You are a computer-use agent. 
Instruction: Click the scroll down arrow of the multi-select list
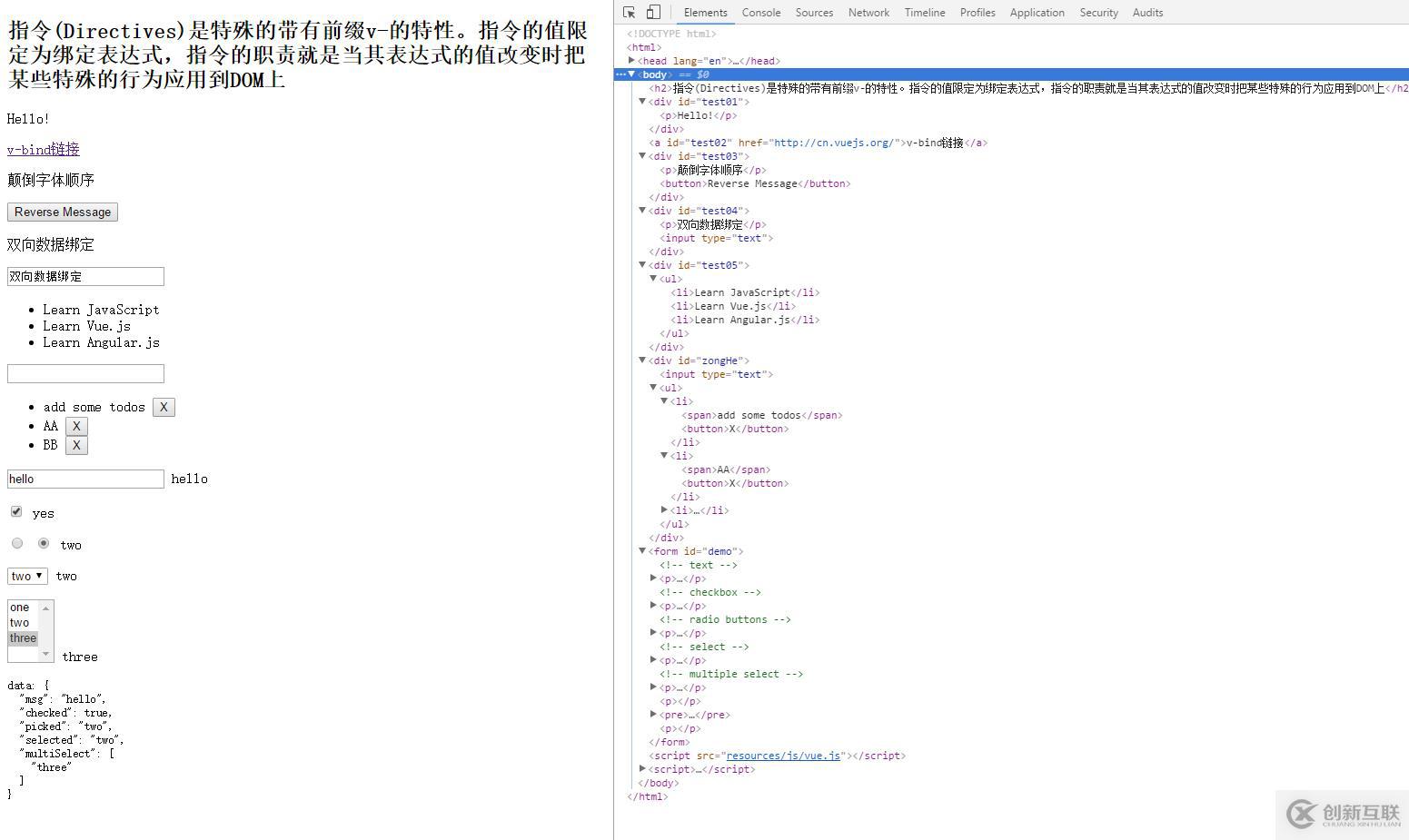[x=46, y=654]
